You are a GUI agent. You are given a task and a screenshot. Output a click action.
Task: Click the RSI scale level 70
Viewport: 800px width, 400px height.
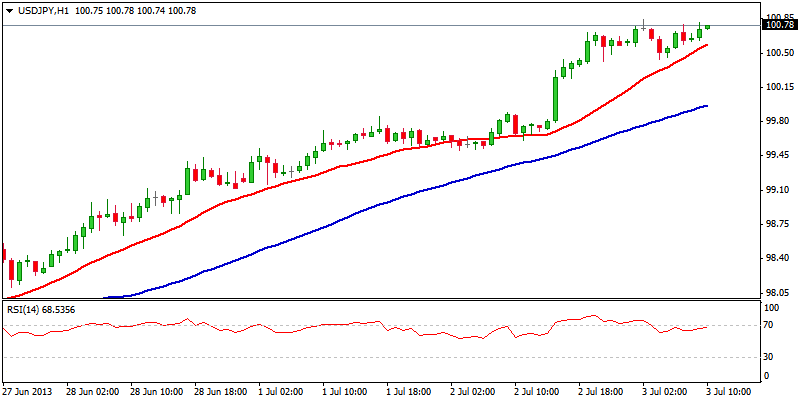point(770,325)
